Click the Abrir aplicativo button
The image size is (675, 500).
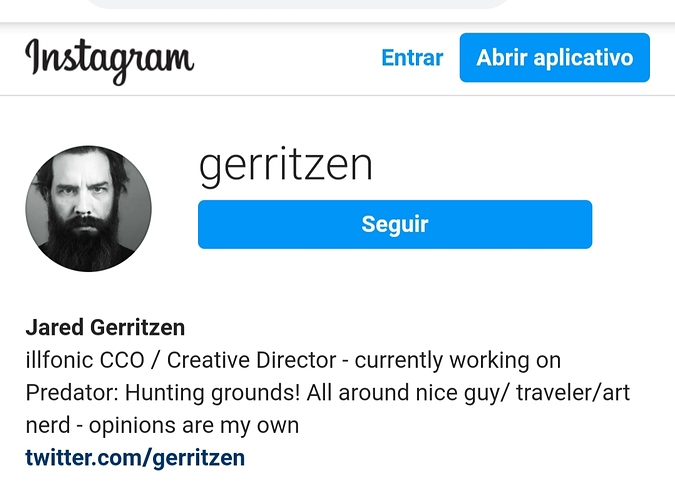(x=554, y=58)
